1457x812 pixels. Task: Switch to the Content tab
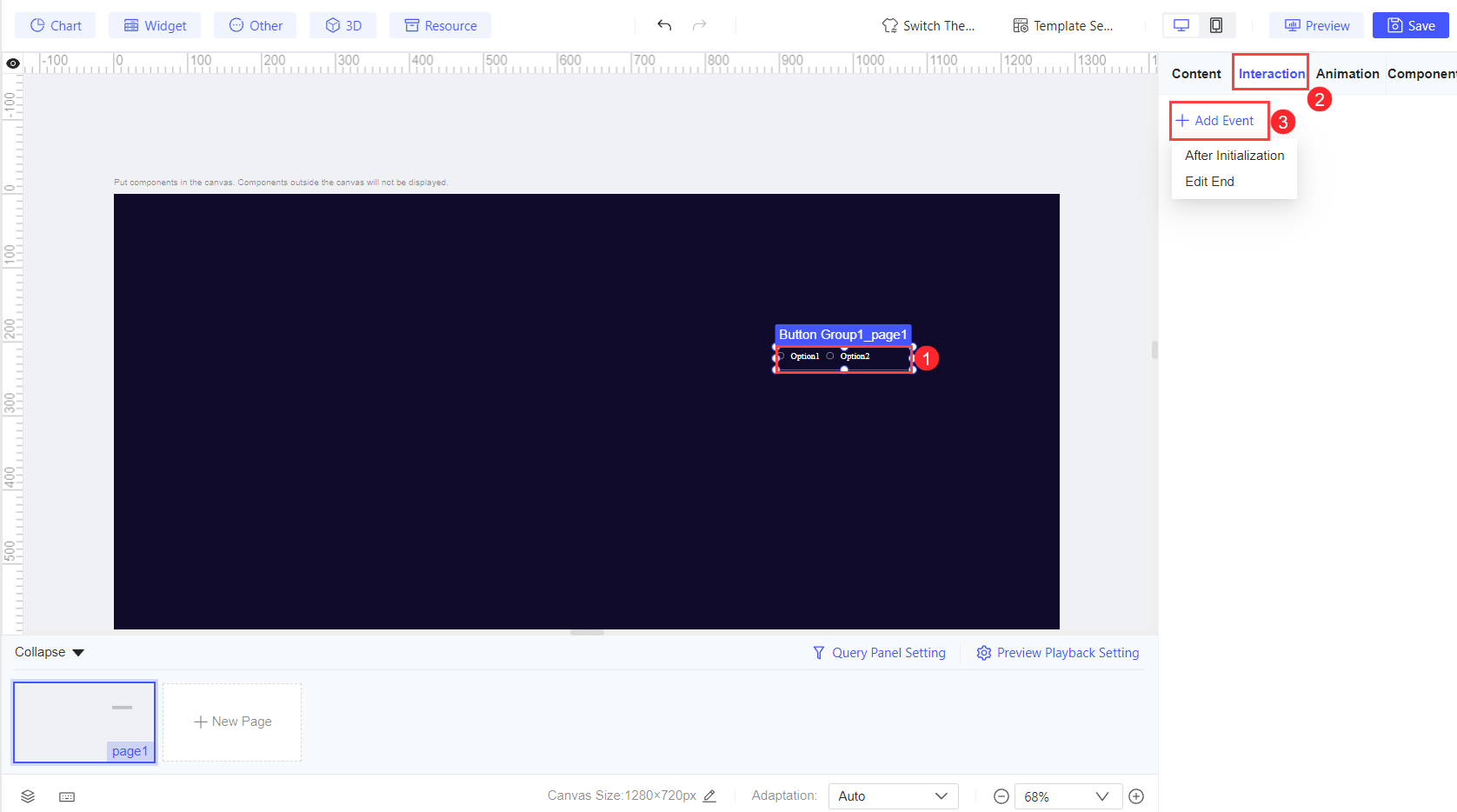tap(1196, 74)
